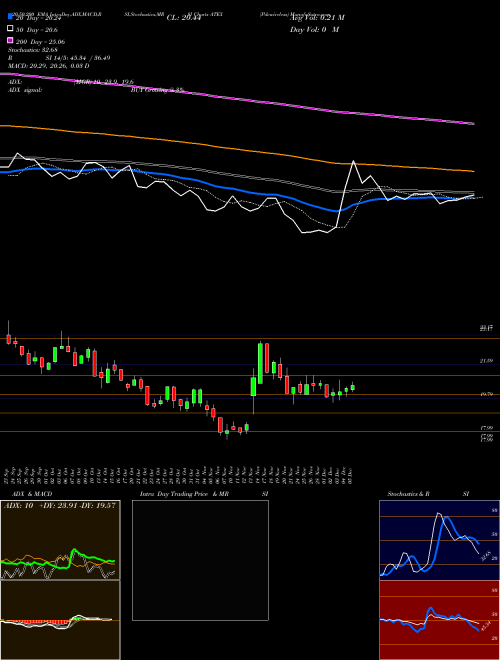
Task: Click the 'ADX signal:' label
Action: pos(25,90)
